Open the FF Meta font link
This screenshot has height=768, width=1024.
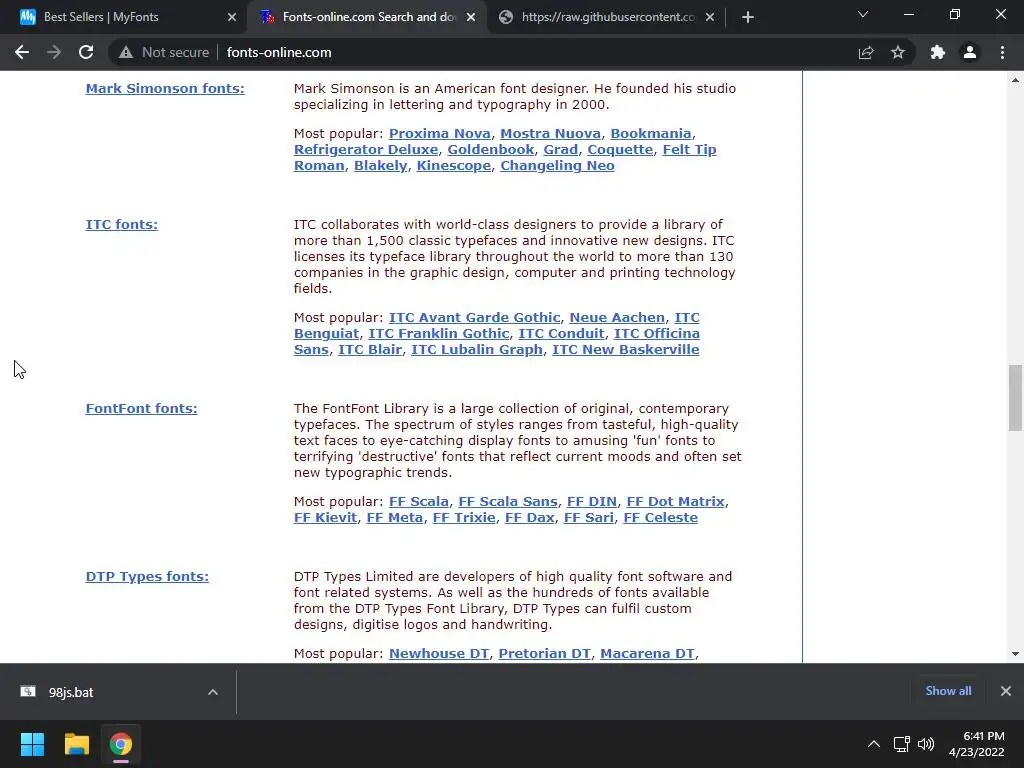394,517
